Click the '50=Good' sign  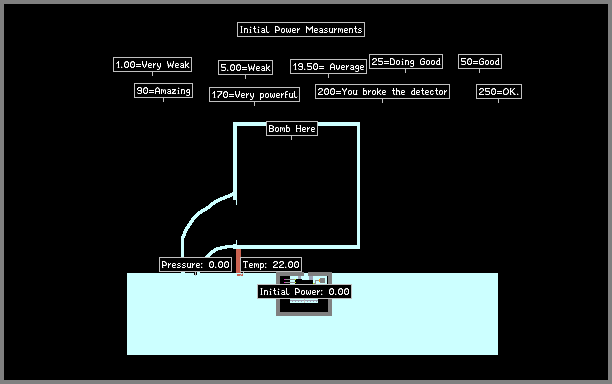point(480,62)
